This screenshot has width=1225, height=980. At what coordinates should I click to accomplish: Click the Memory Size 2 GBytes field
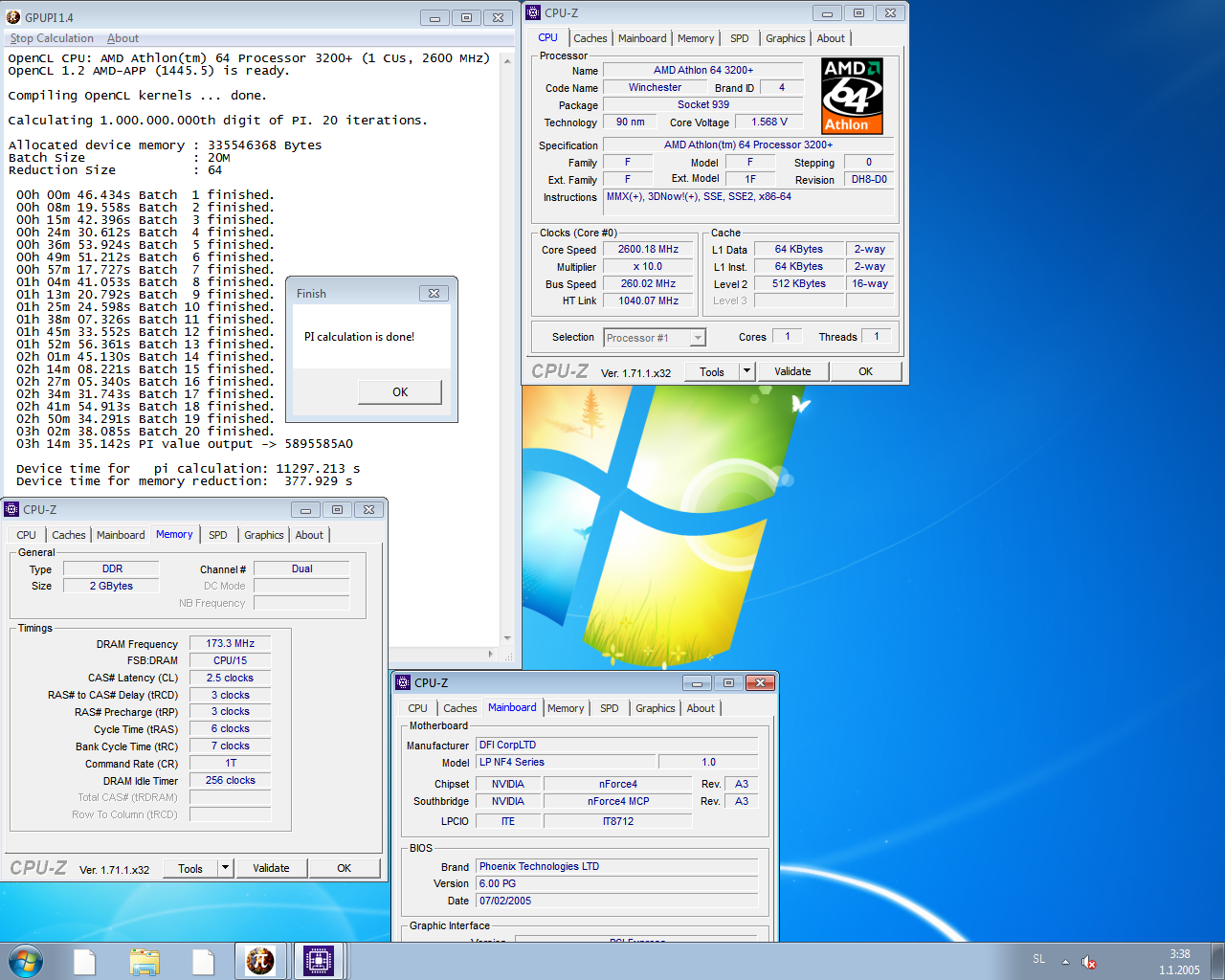111,586
